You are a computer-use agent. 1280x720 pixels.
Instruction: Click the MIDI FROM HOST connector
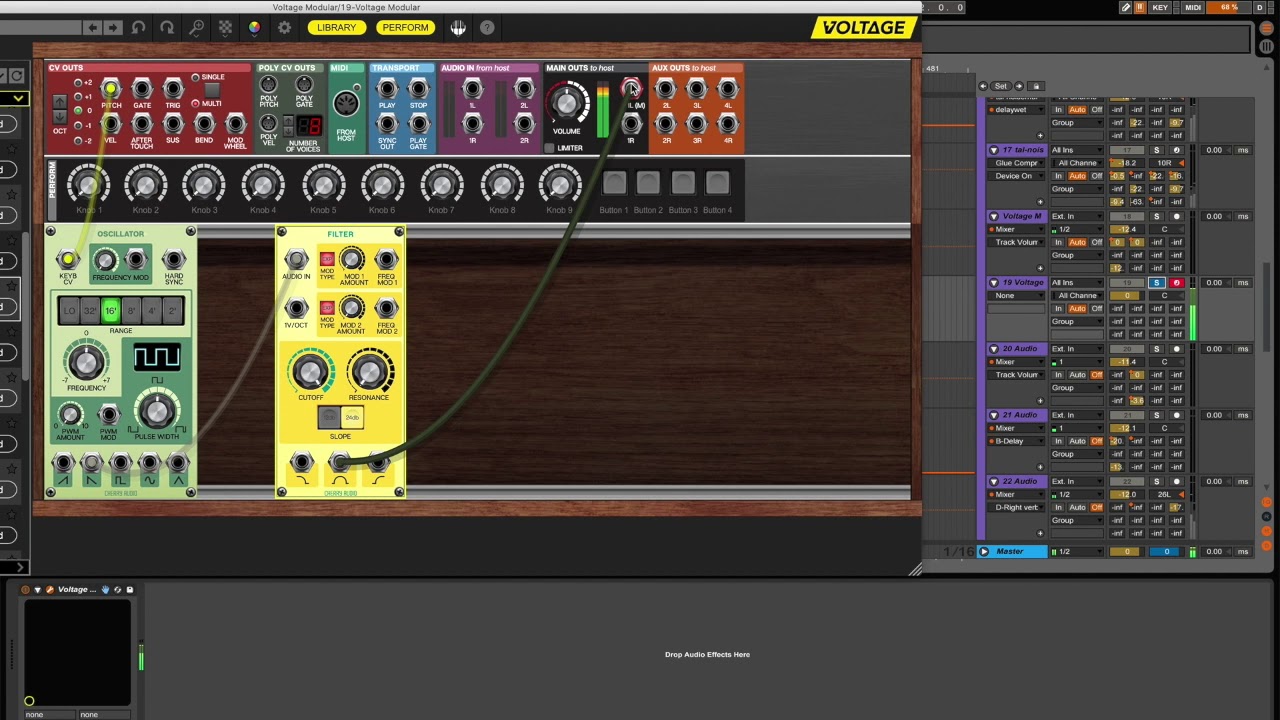(345, 105)
